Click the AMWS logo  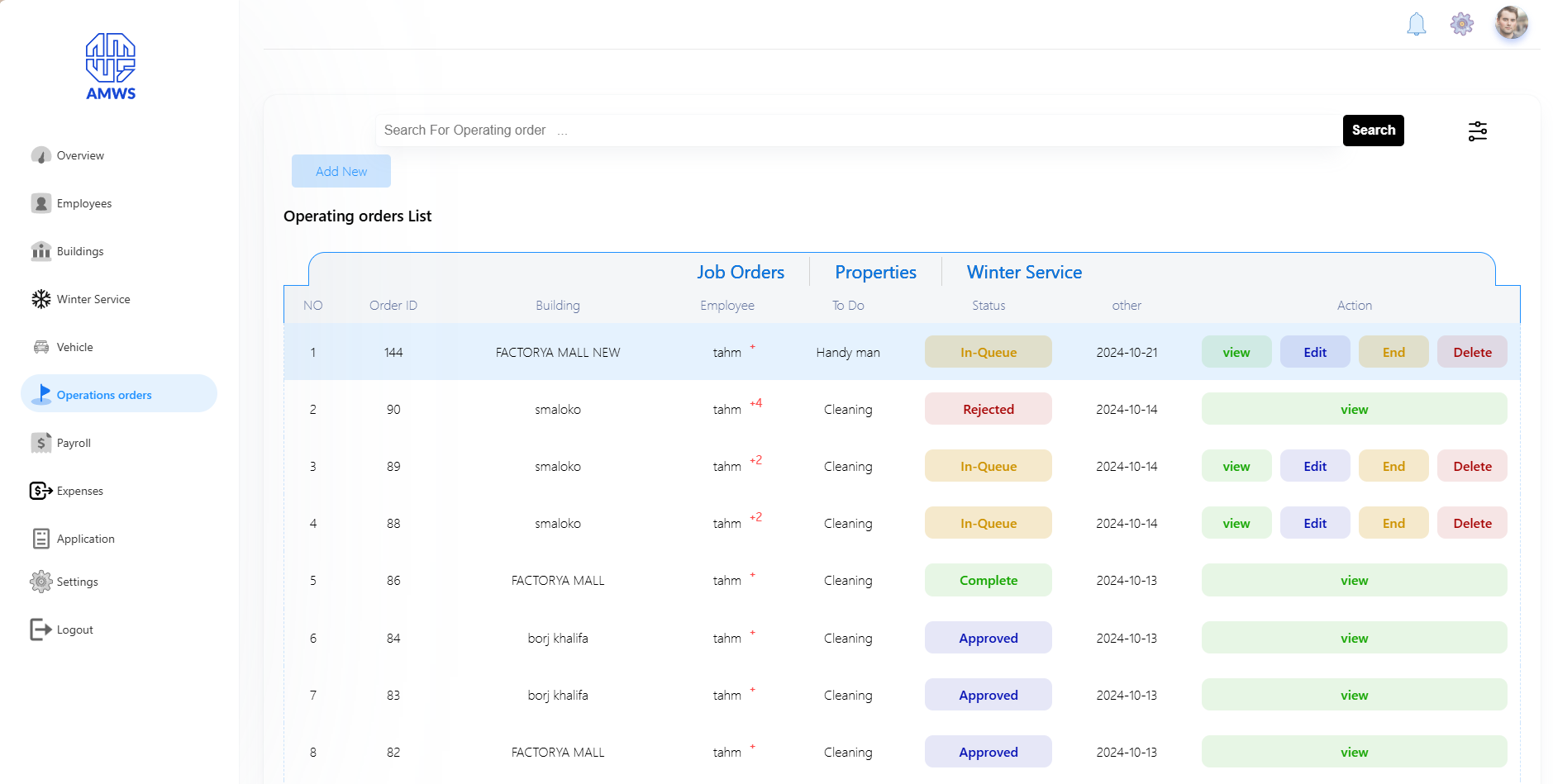[111, 67]
